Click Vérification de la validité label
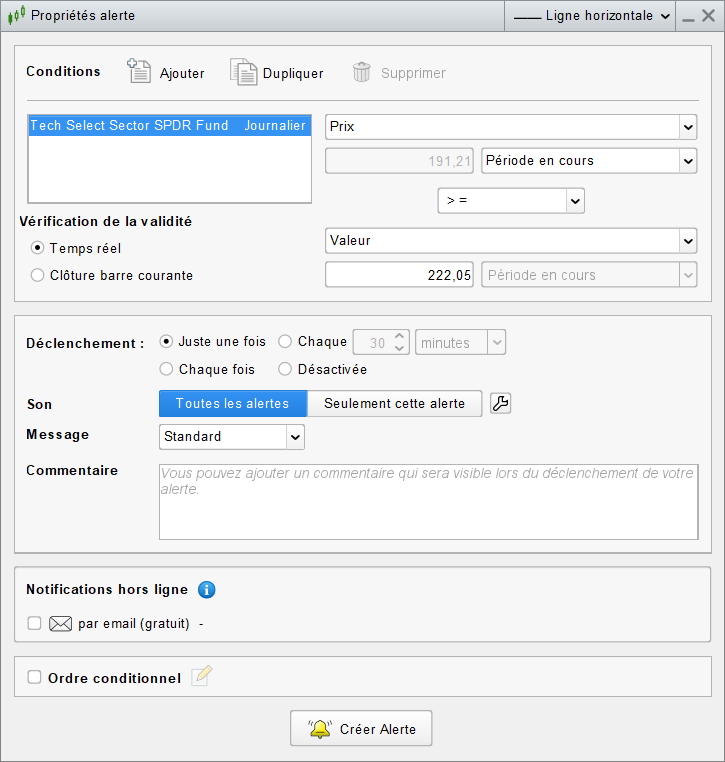 click(105, 222)
